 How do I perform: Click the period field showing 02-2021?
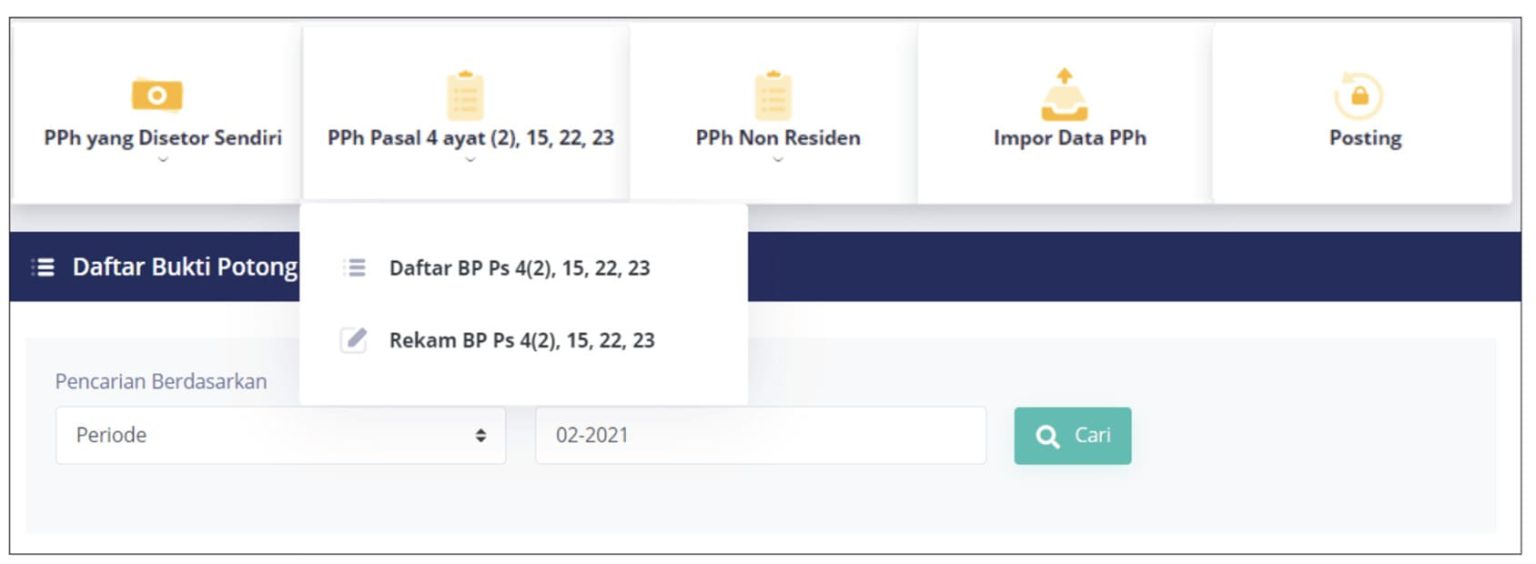(761, 435)
